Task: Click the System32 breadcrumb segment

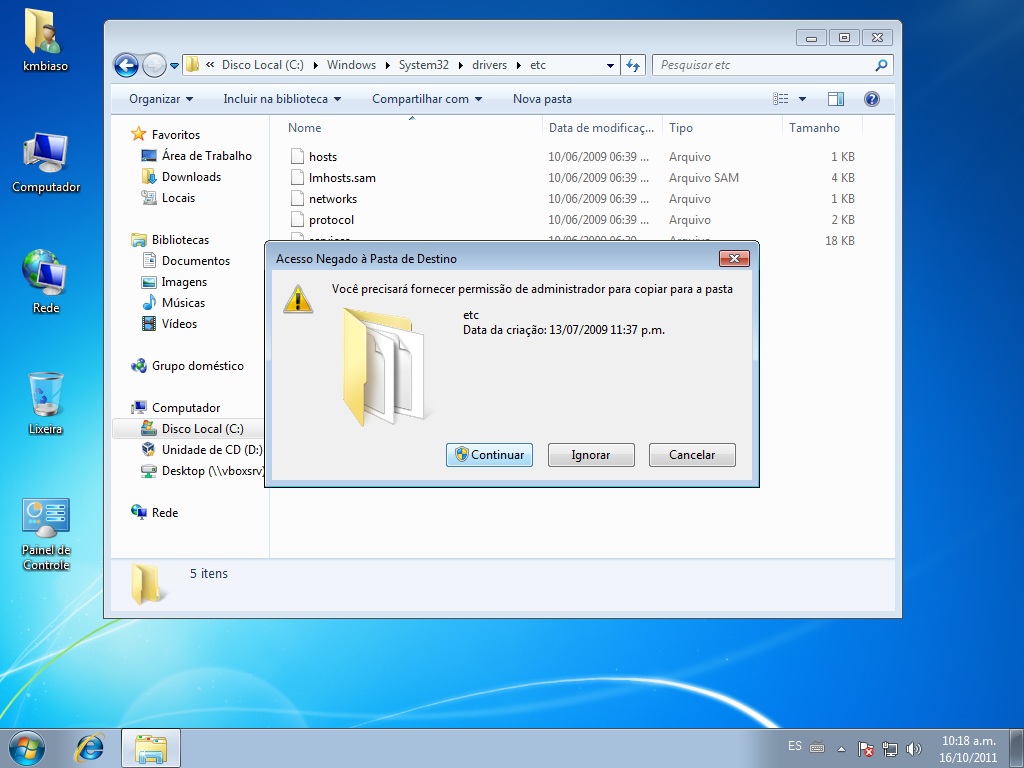Action: [x=424, y=65]
